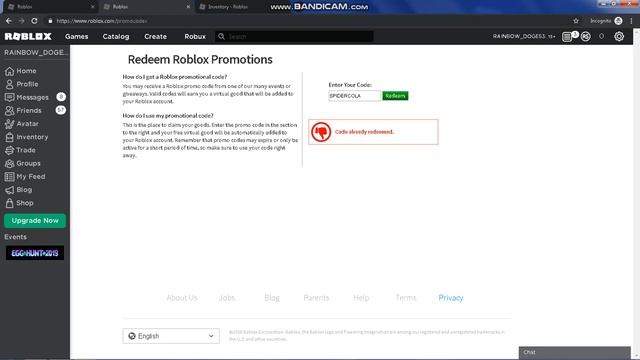This screenshot has width=640, height=360.
Task: Click the search magnifier icon
Action: click(x=221, y=36)
